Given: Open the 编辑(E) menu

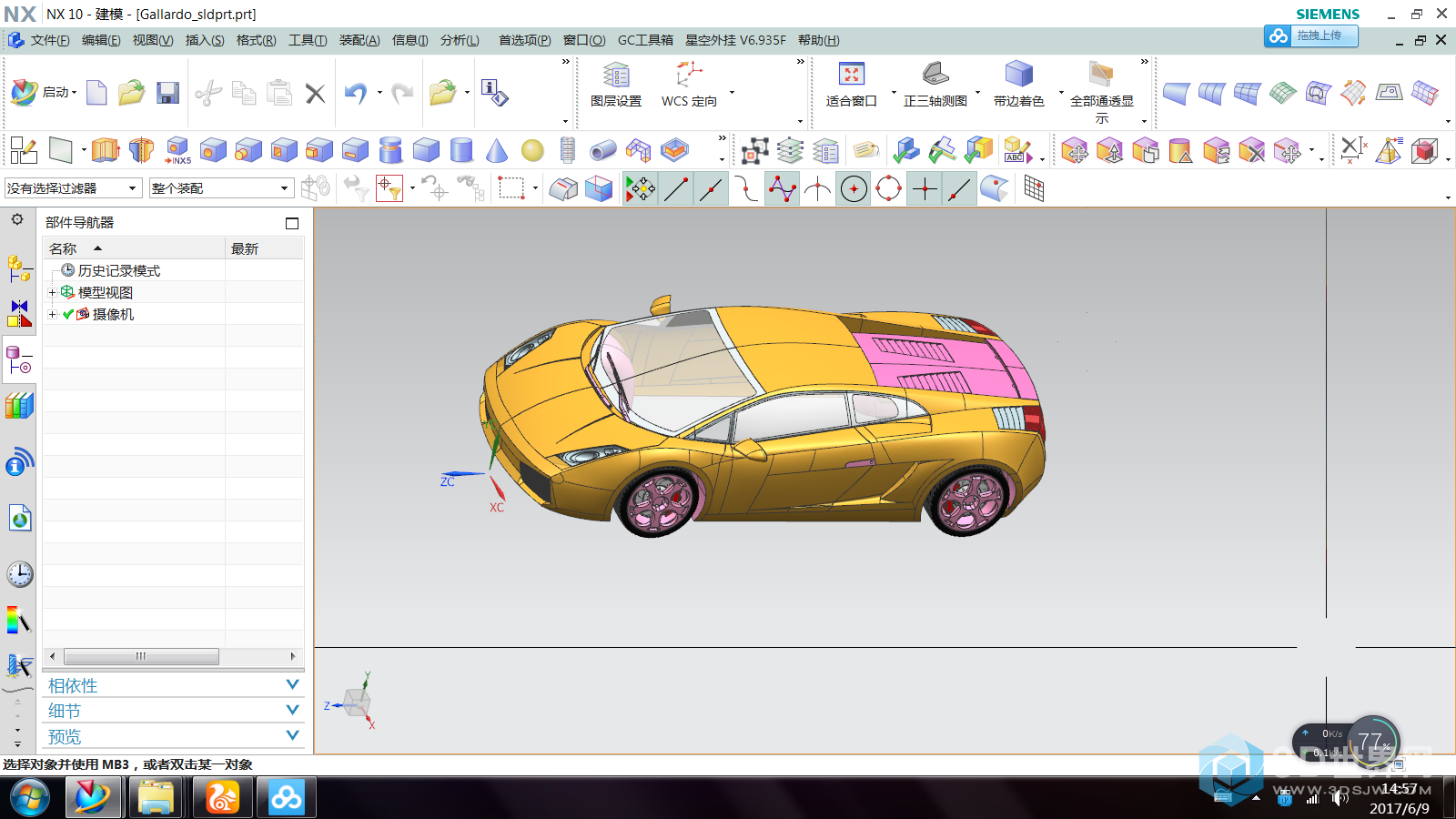Looking at the screenshot, I should pyautogui.click(x=101, y=40).
